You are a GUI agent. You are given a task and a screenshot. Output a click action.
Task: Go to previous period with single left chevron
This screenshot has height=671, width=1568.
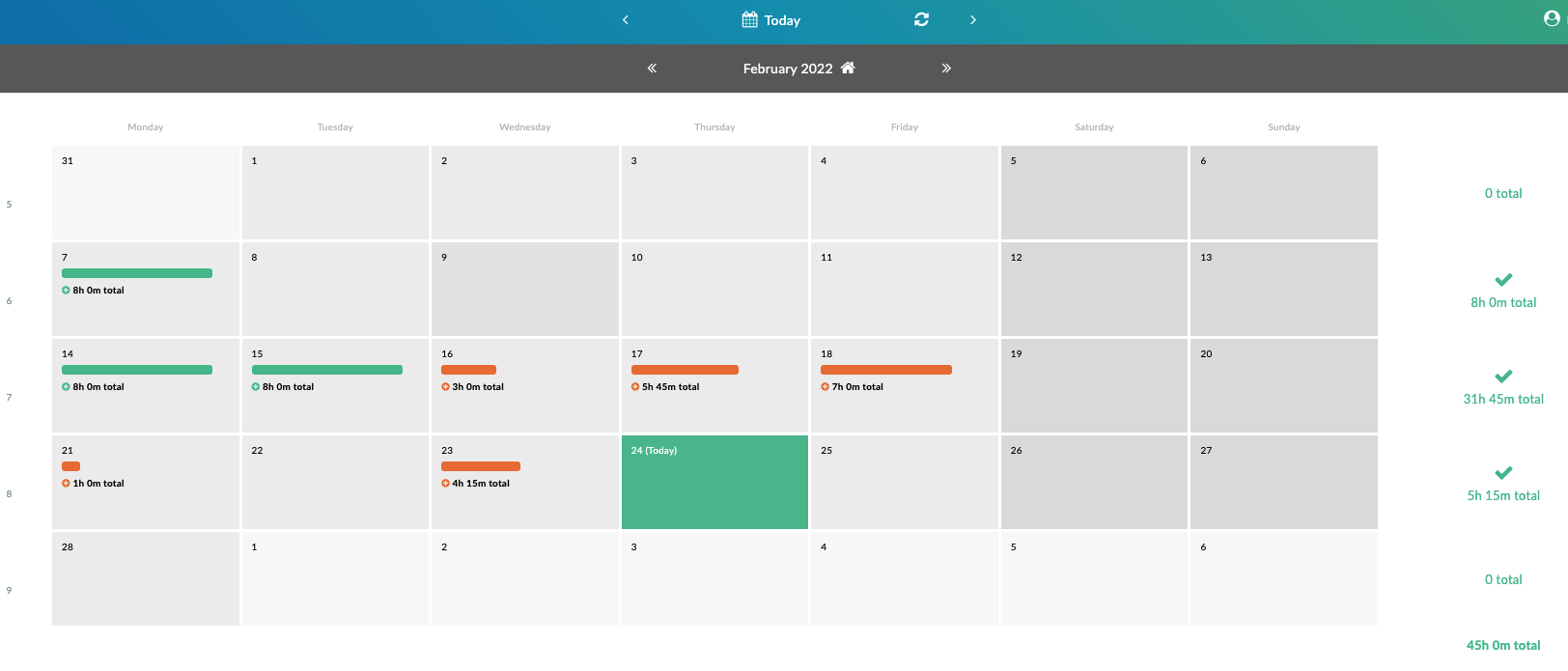coord(626,20)
